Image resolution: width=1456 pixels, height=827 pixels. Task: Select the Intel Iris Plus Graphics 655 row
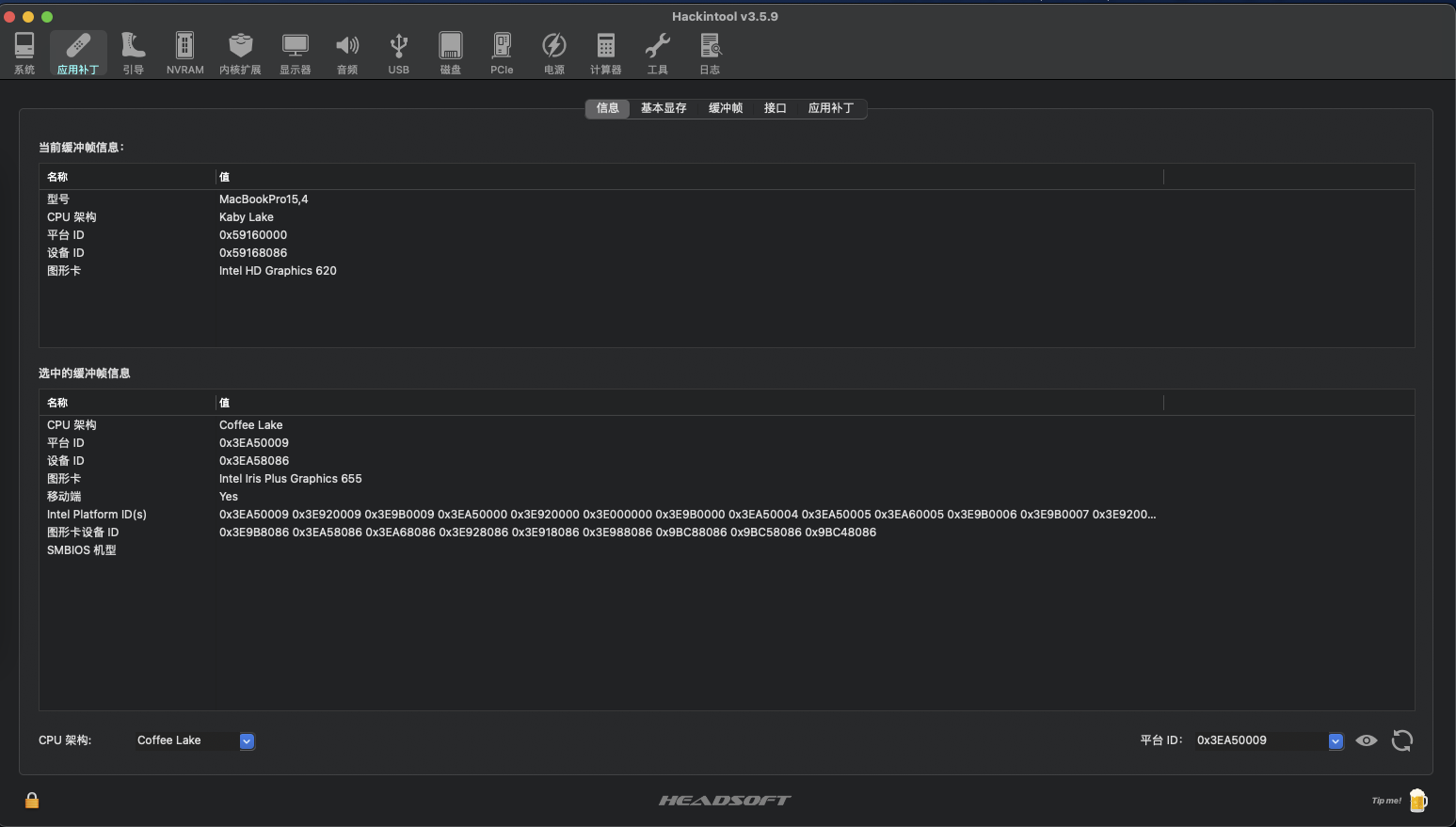pyautogui.click(x=727, y=479)
